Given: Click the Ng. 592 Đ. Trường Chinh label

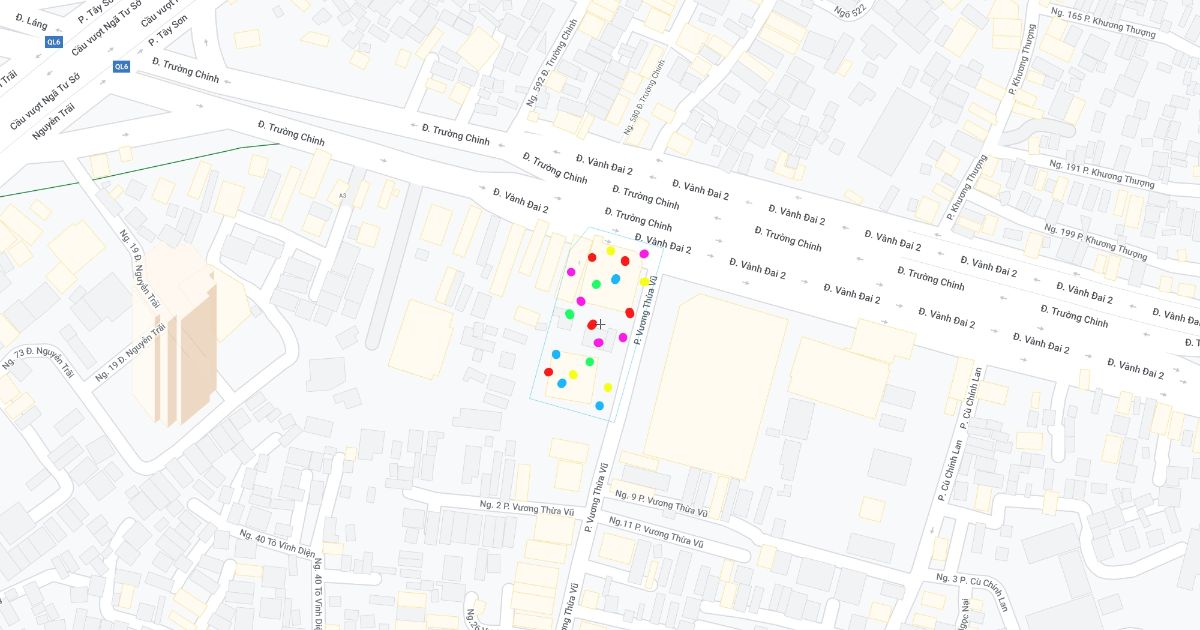Looking at the screenshot, I should click(x=553, y=63).
